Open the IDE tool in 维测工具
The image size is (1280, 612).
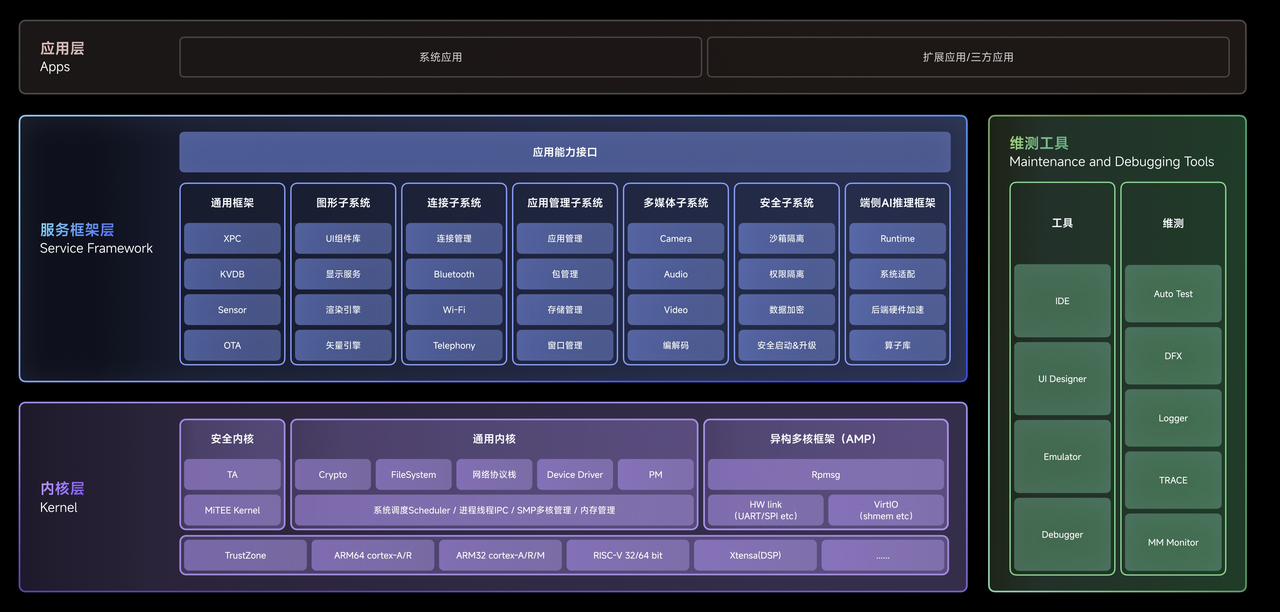pyautogui.click(x=1061, y=300)
